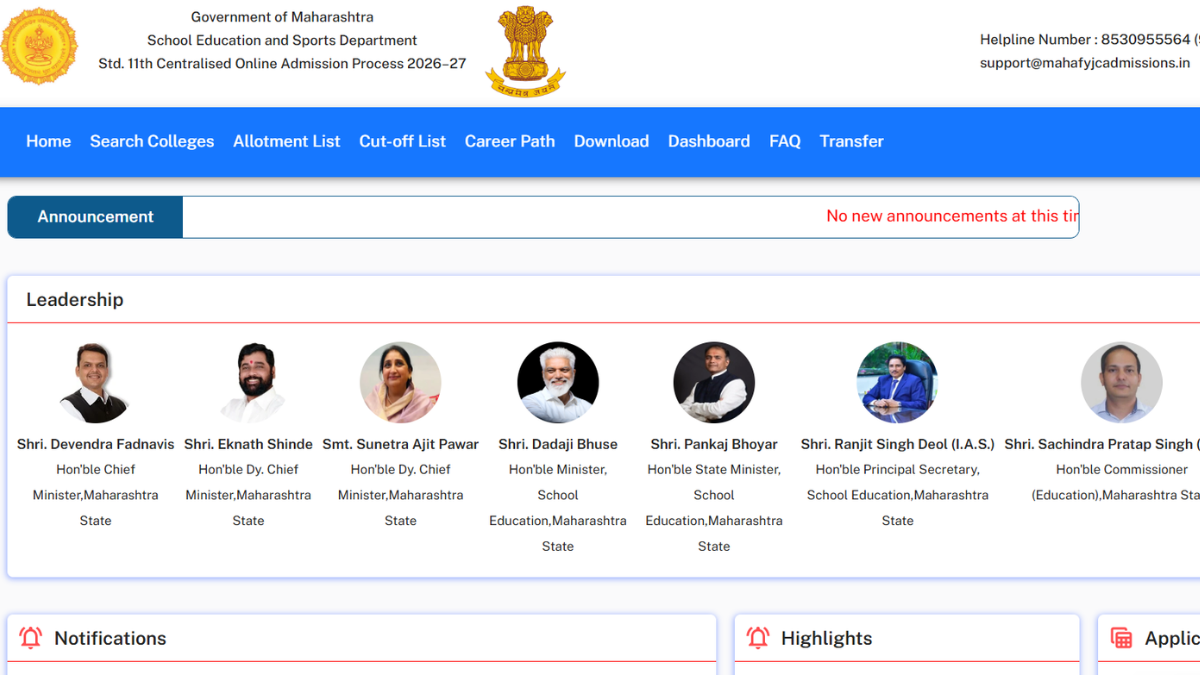Open the FAQ navigation link
Viewport: 1200px width, 675px height.
[785, 141]
